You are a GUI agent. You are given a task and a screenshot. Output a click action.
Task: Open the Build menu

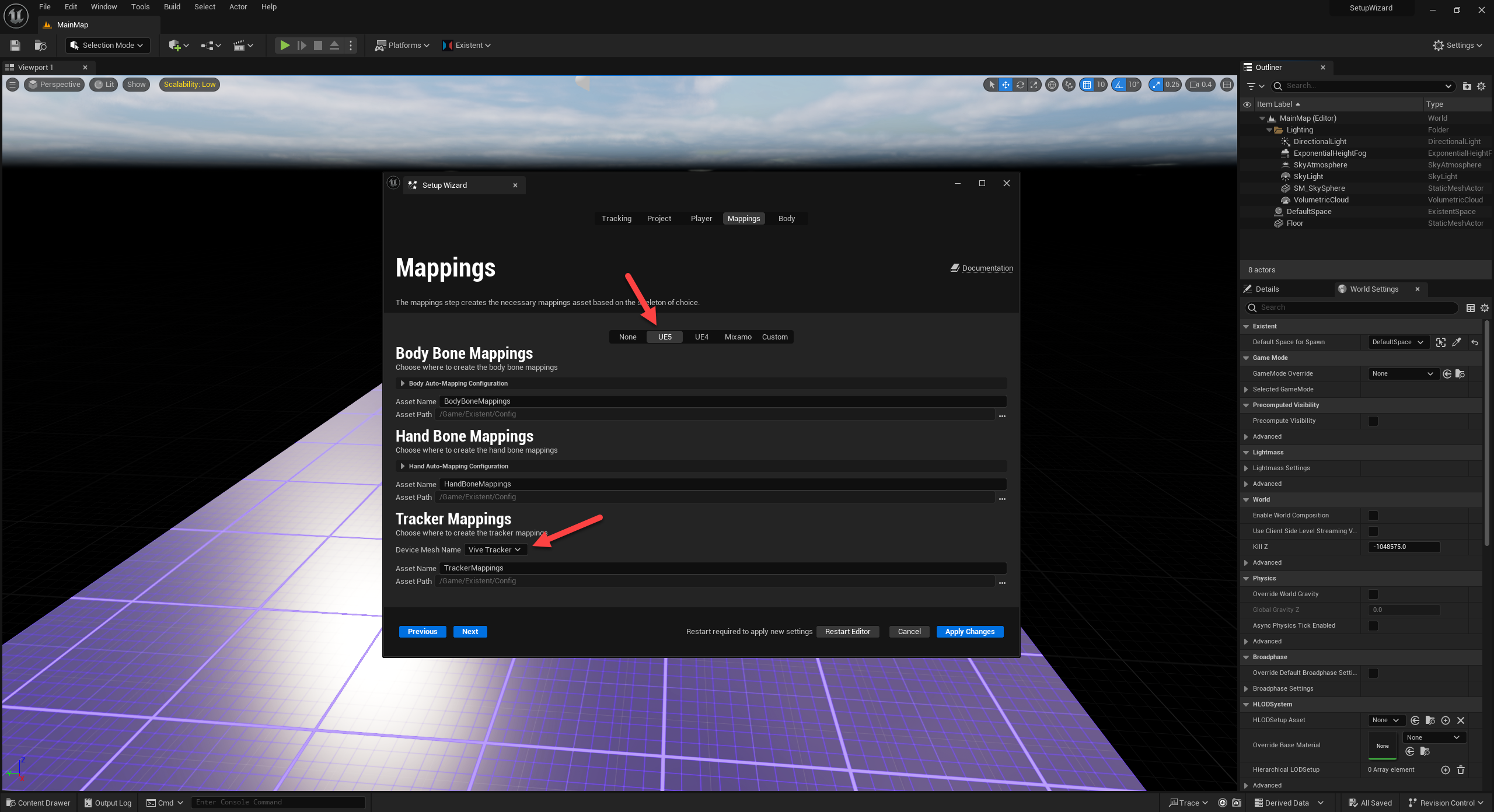click(172, 7)
